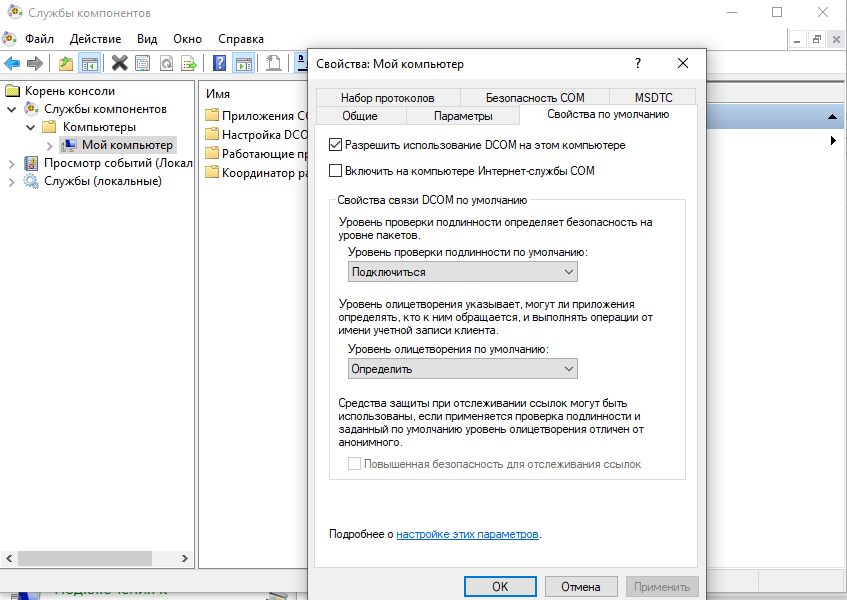Open the 'настройке этих параметров' link

pyautogui.click(x=467, y=534)
